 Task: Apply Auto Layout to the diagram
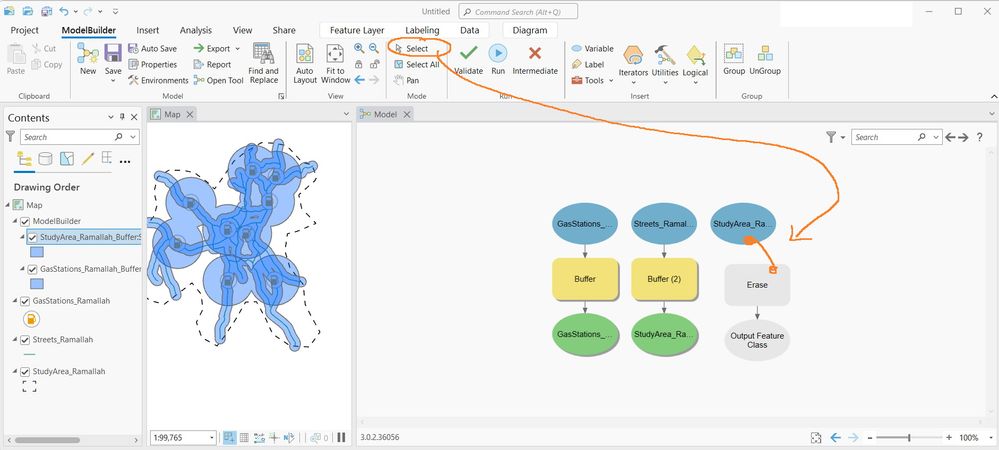[305, 63]
